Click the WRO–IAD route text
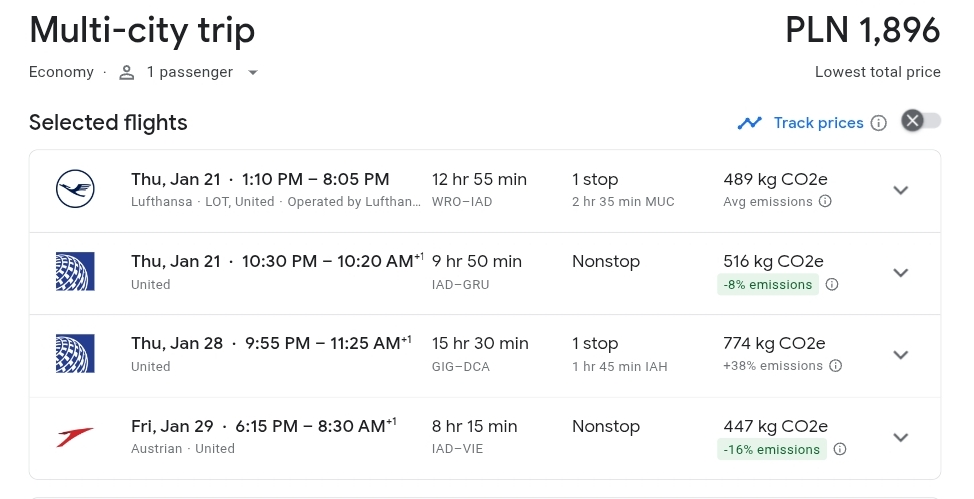 click(462, 202)
